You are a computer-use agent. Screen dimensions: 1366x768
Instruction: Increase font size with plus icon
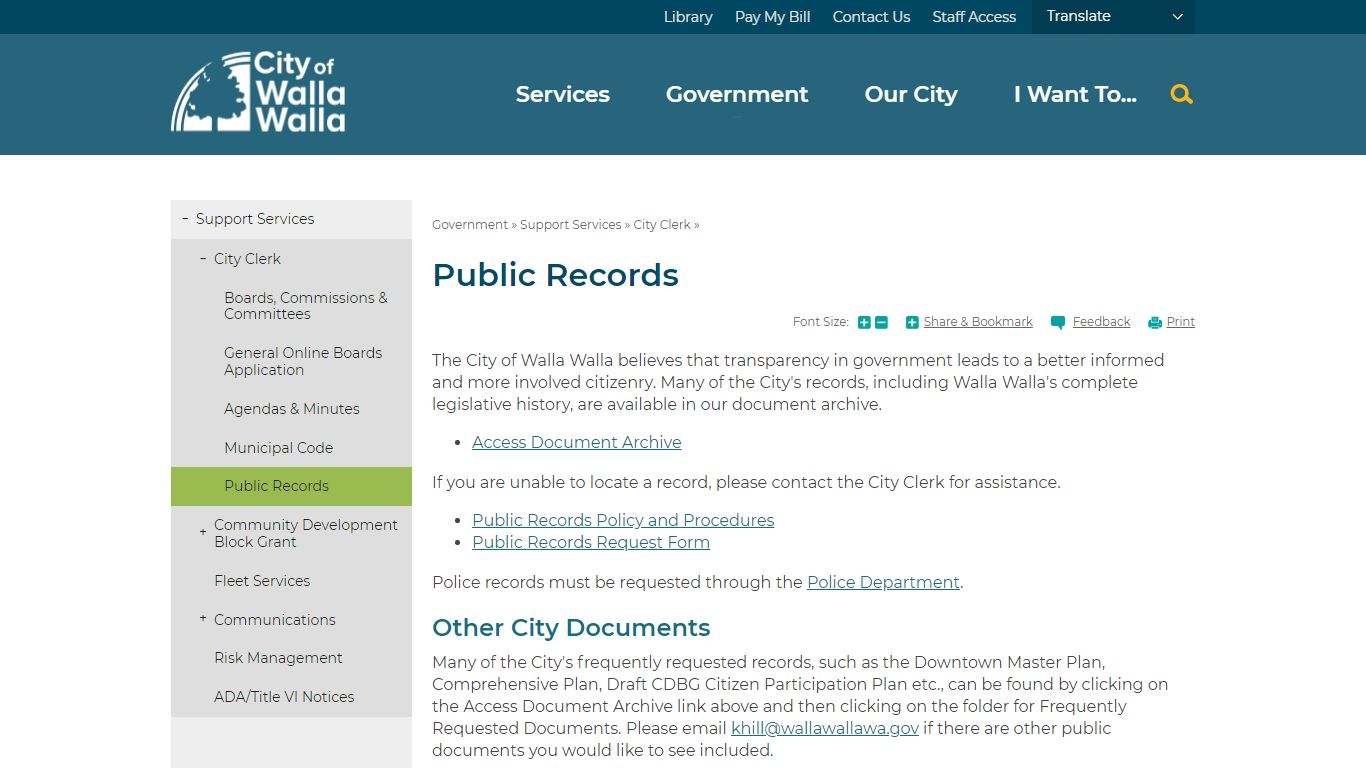tap(864, 322)
